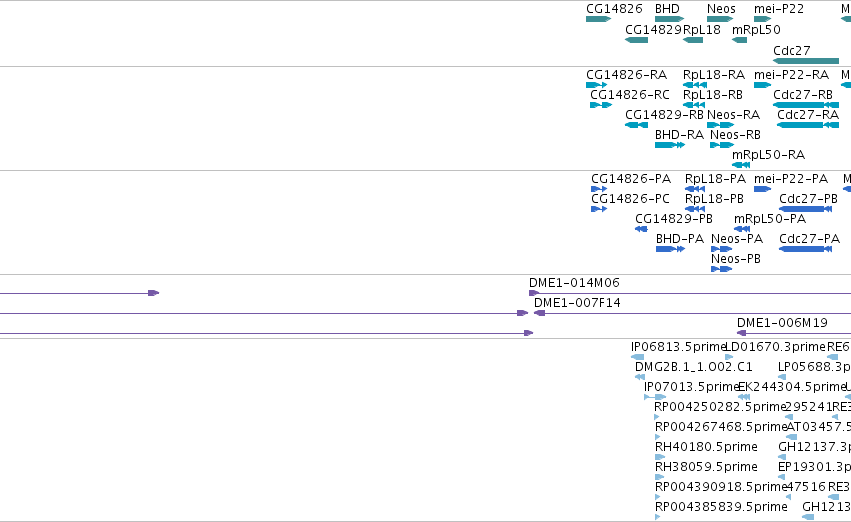This screenshot has width=851, height=522.
Task: Click transcript CG14829-RB
Action: pos(636,125)
